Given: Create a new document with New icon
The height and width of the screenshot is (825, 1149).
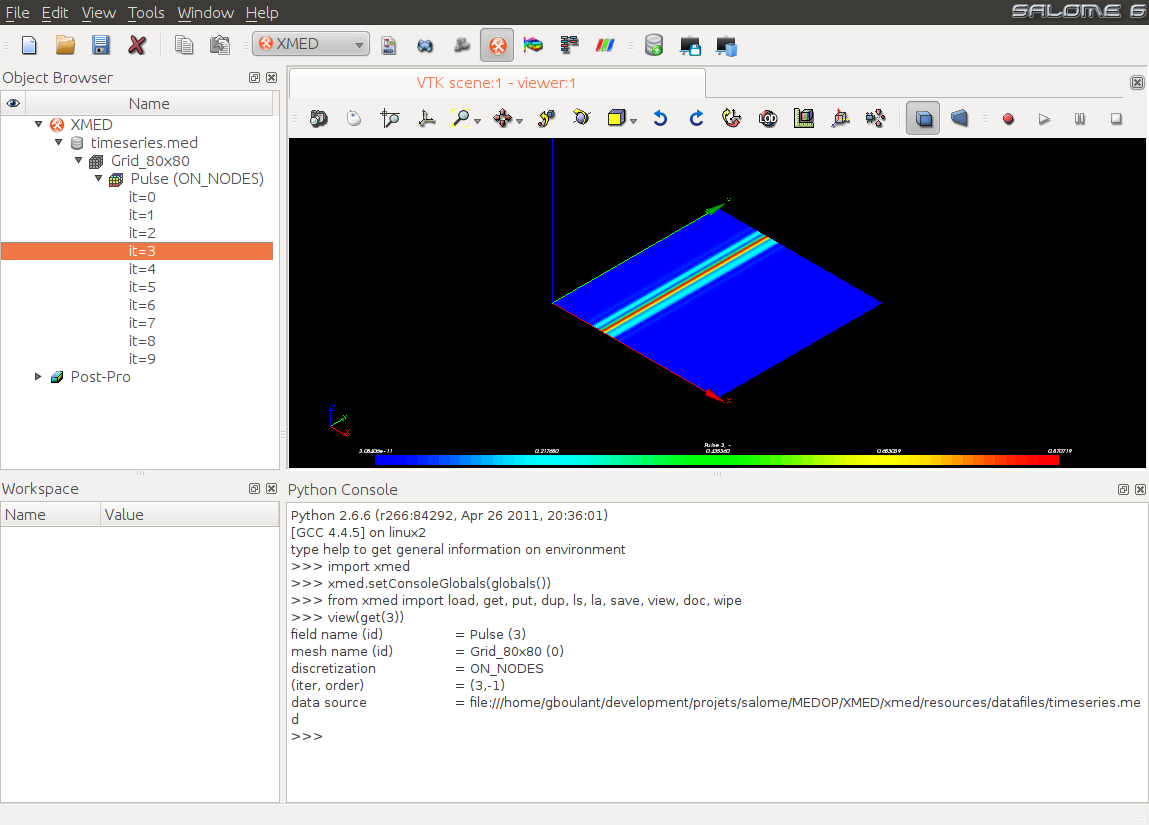Looking at the screenshot, I should 29,45.
